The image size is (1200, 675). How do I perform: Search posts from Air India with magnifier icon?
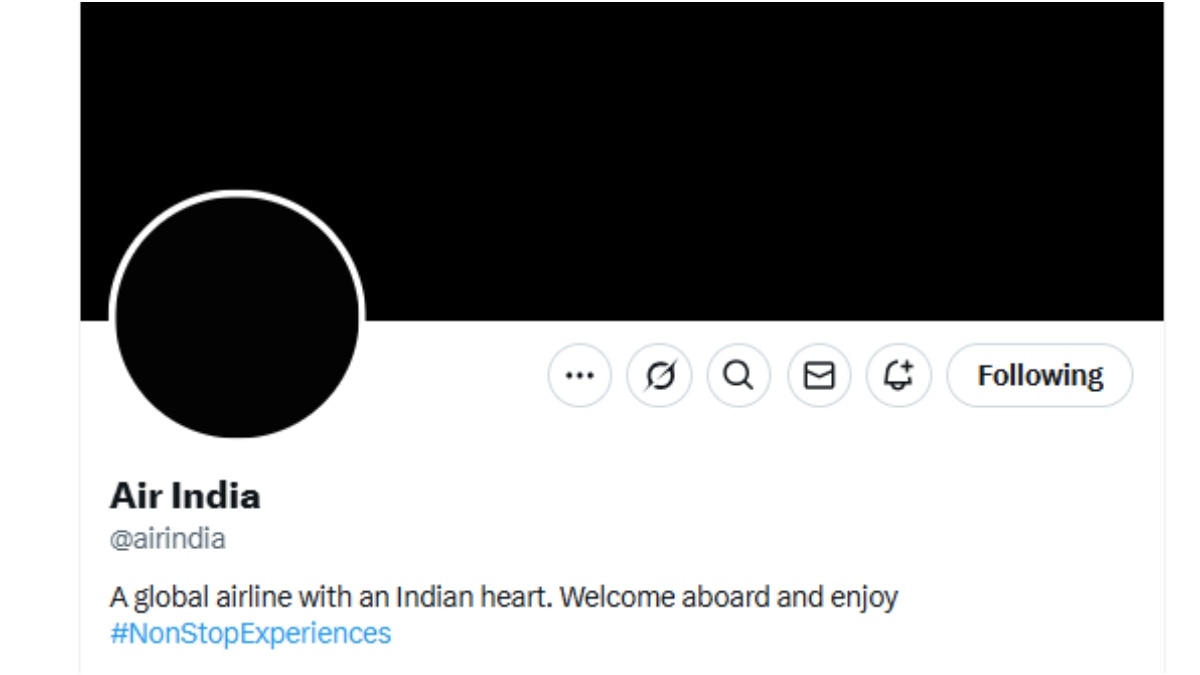739,376
